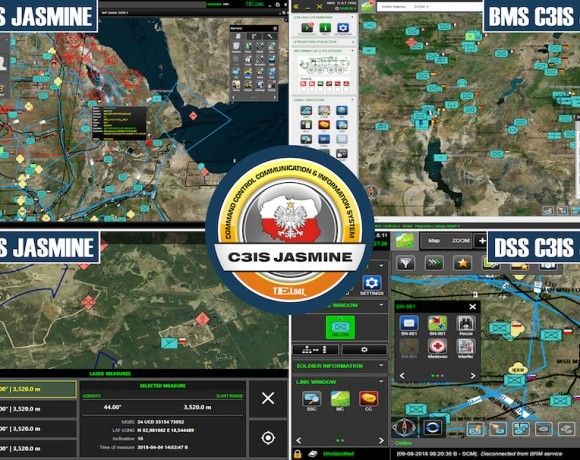Select the Map tab in DSS toolbar
Image resolution: width=580 pixels, height=460 pixels.
coord(434,241)
